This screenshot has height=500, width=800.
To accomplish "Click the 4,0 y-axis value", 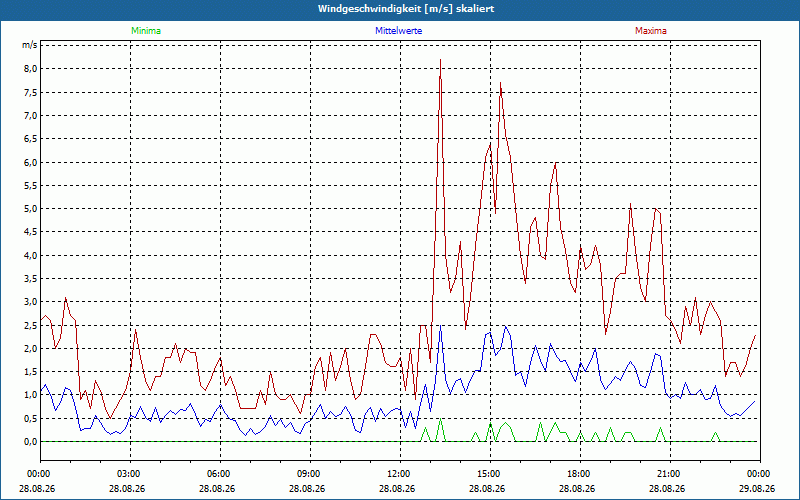I will pos(31,256).
